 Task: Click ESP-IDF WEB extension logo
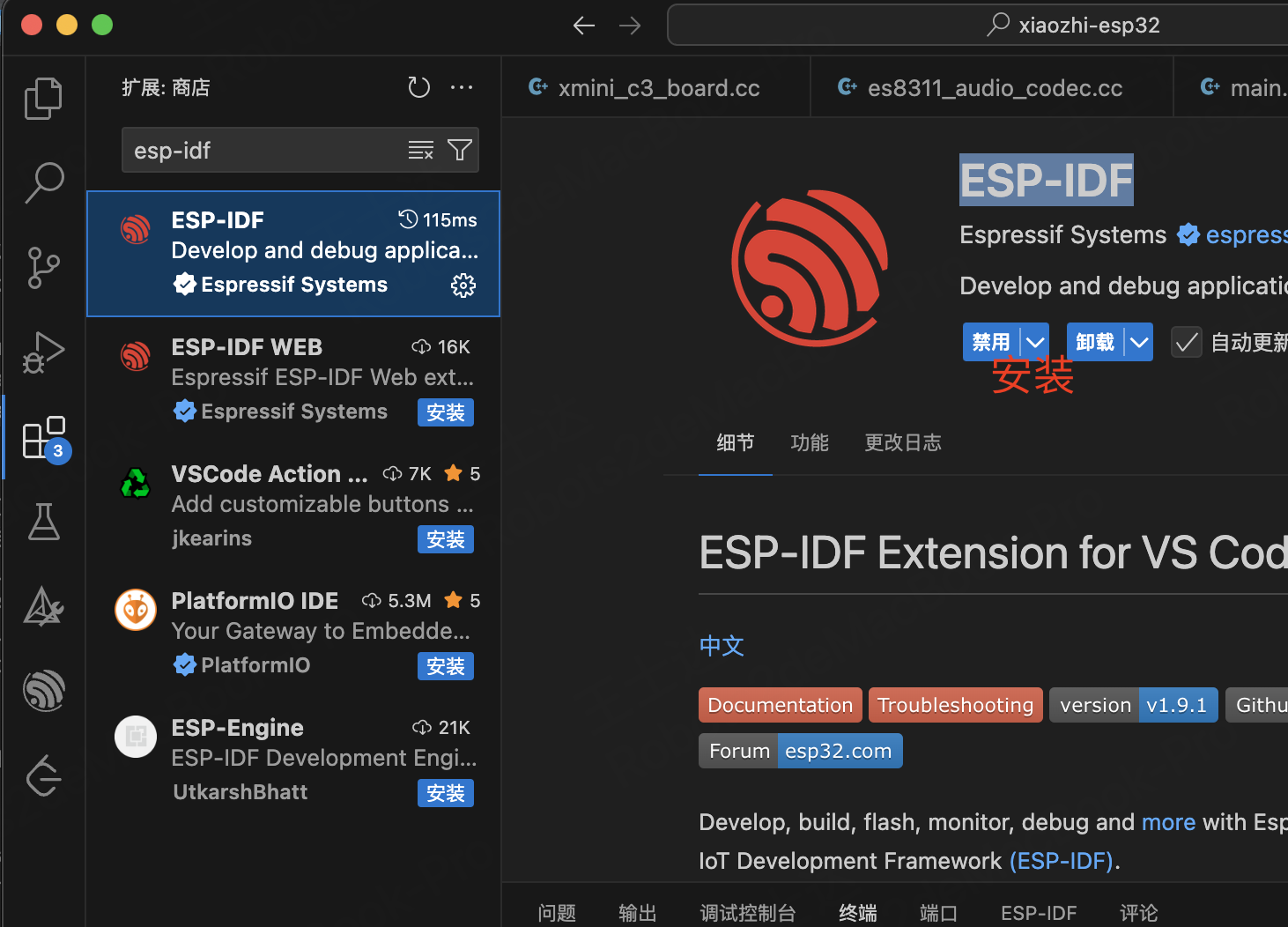click(136, 356)
